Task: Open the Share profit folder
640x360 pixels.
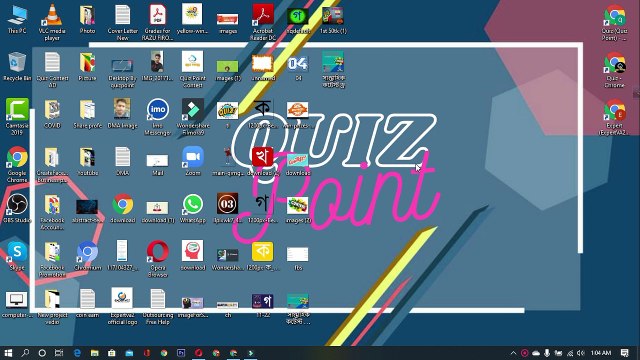Action: point(87,114)
